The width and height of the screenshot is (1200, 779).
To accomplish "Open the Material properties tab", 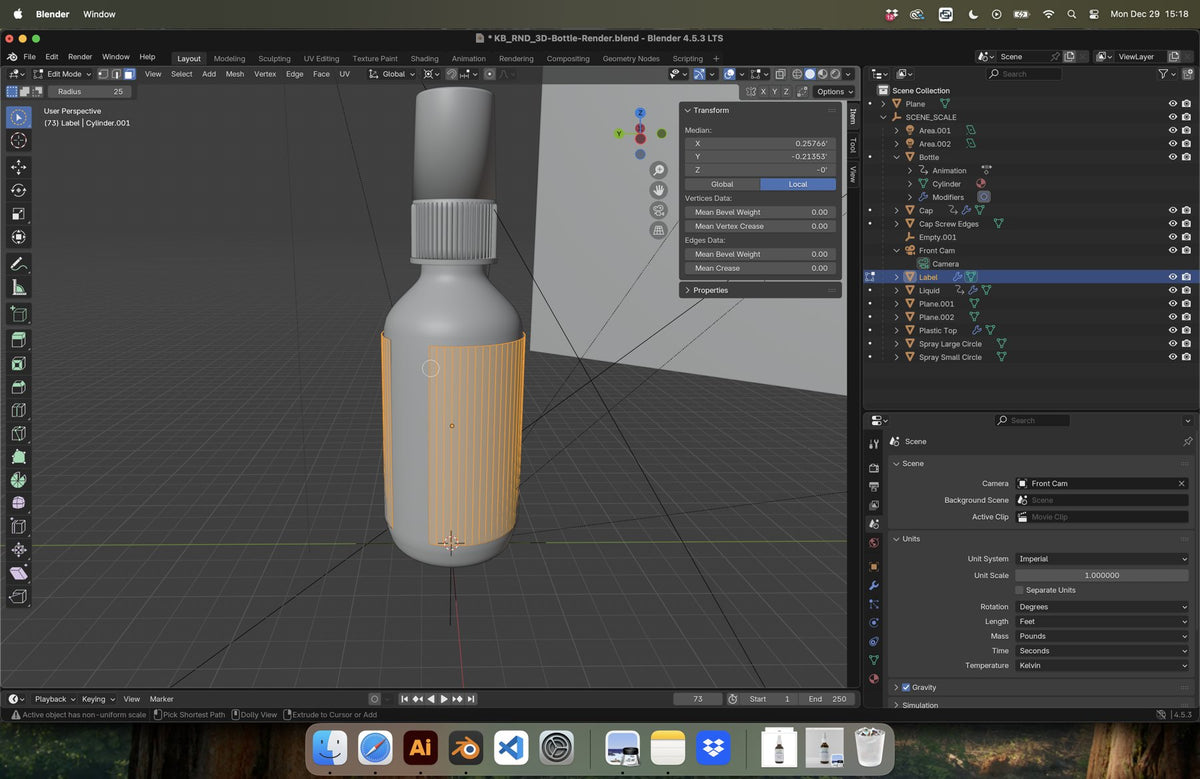I will pyautogui.click(x=874, y=679).
